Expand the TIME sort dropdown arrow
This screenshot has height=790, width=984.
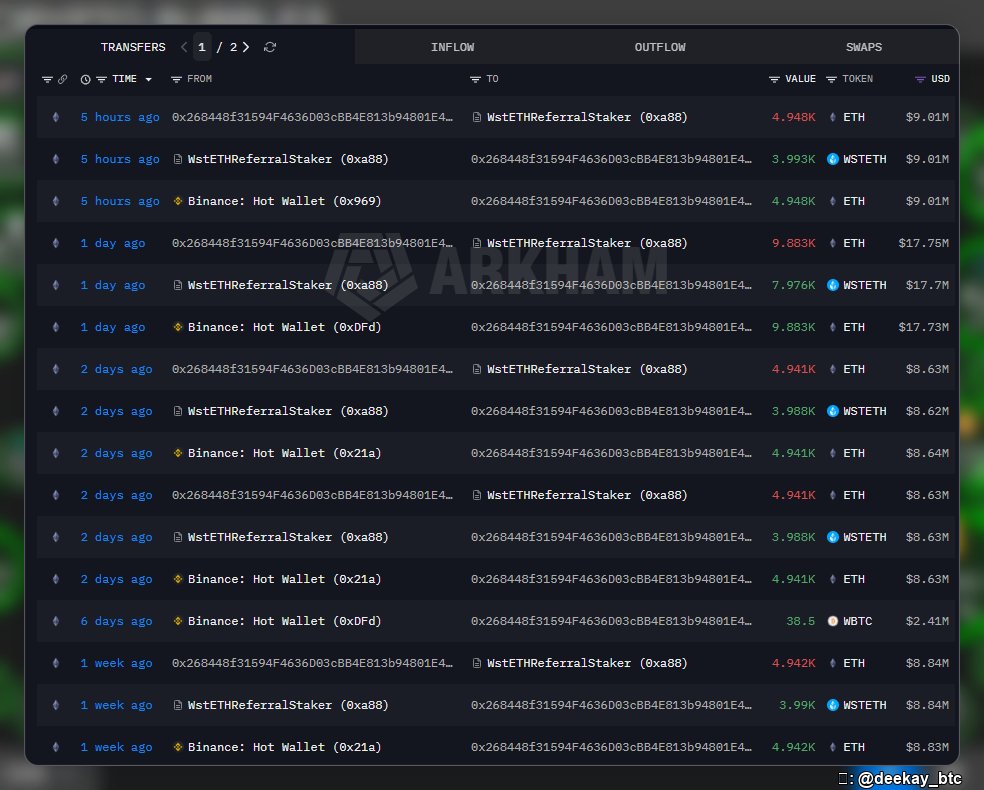[149, 79]
